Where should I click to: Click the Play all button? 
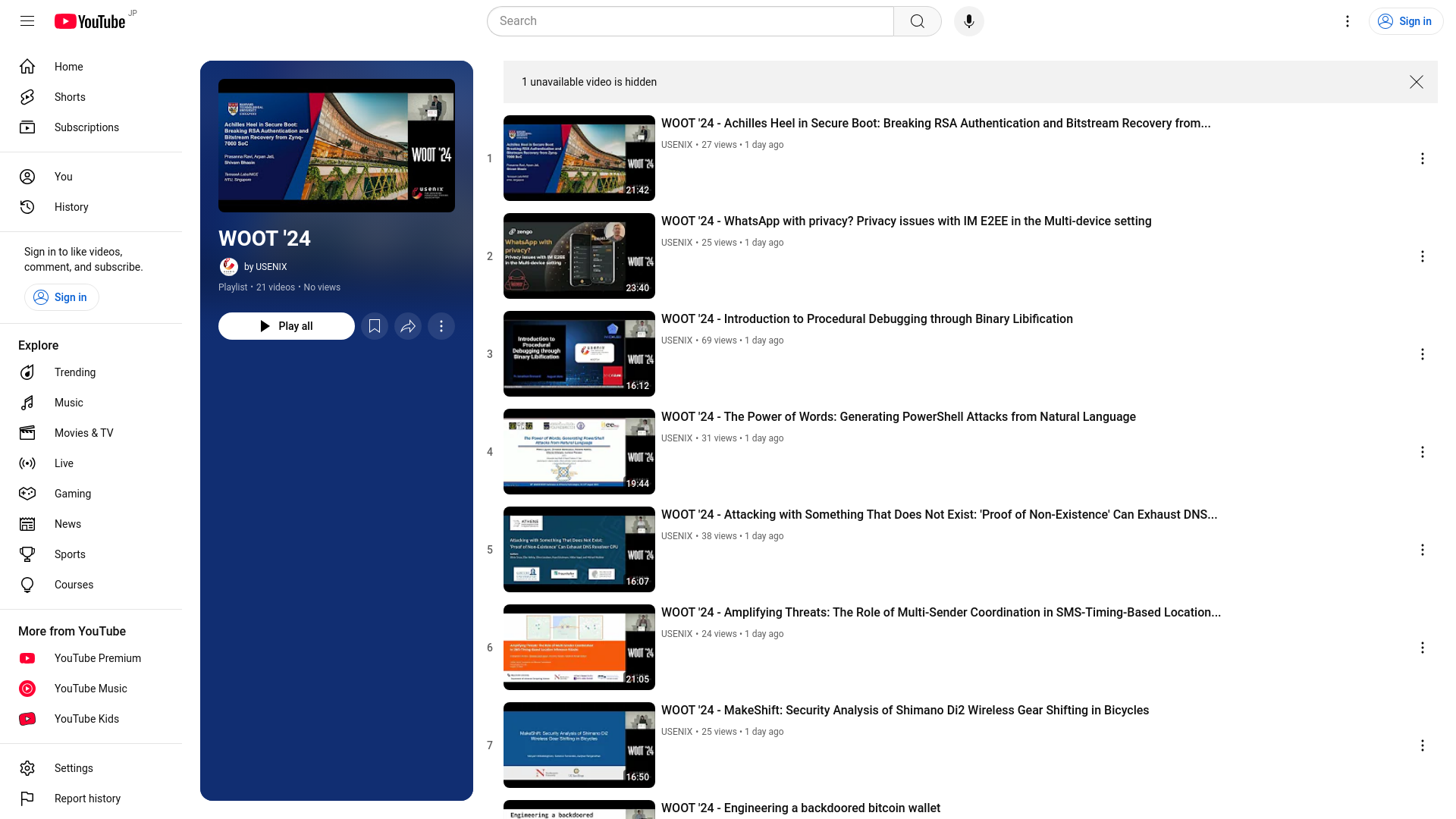click(287, 326)
